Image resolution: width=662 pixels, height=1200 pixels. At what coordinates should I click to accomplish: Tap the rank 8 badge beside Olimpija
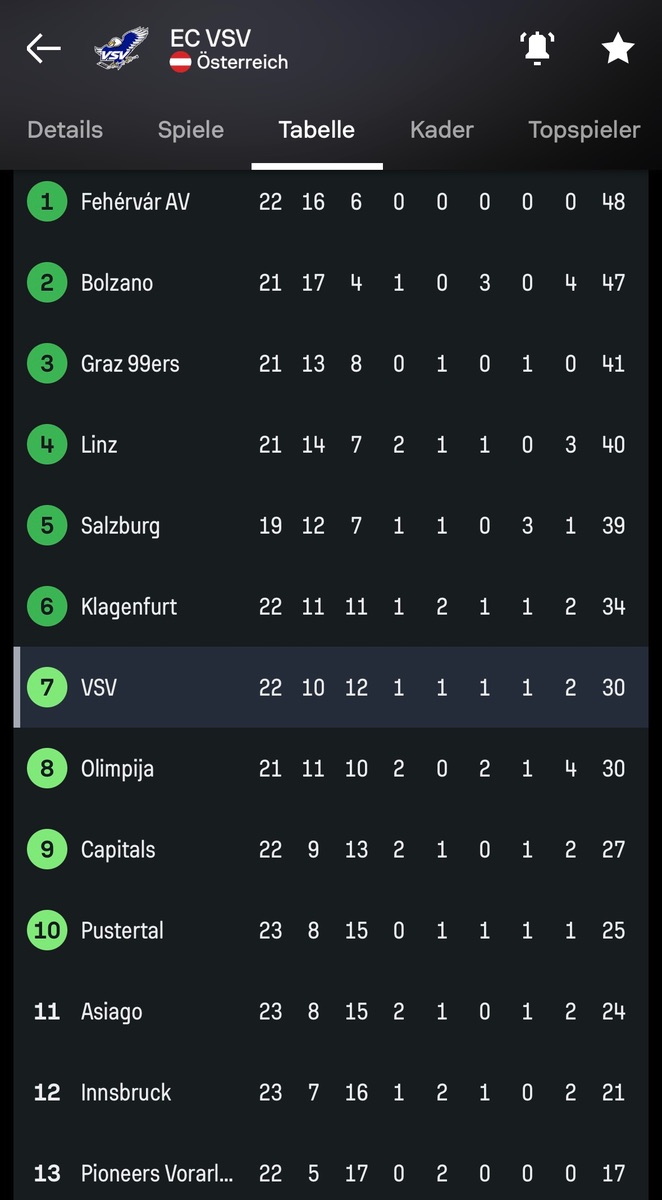coord(47,769)
